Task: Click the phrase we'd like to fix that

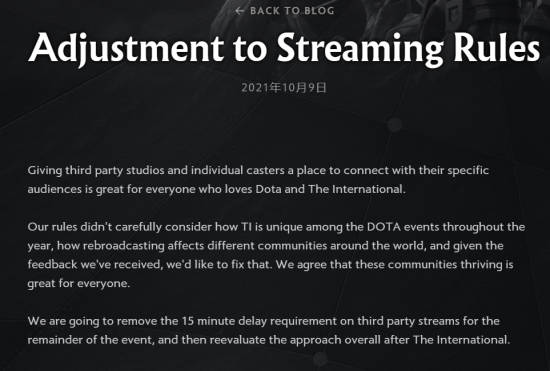Action: tap(219, 264)
